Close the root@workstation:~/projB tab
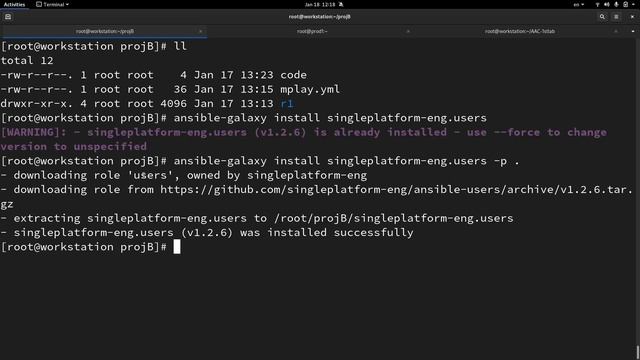The width and height of the screenshot is (640, 360). (200, 31)
